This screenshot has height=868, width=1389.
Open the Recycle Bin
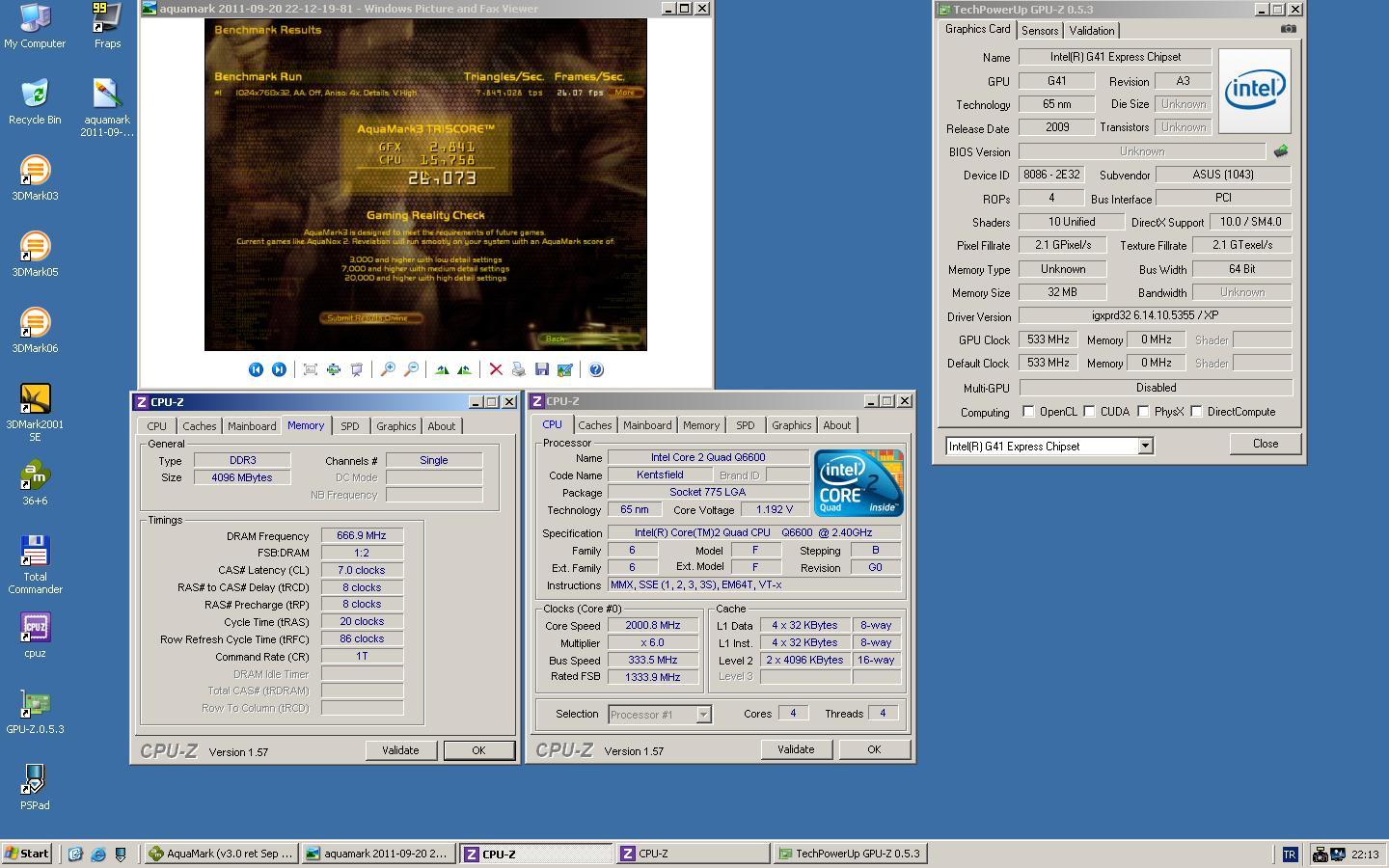tap(35, 102)
